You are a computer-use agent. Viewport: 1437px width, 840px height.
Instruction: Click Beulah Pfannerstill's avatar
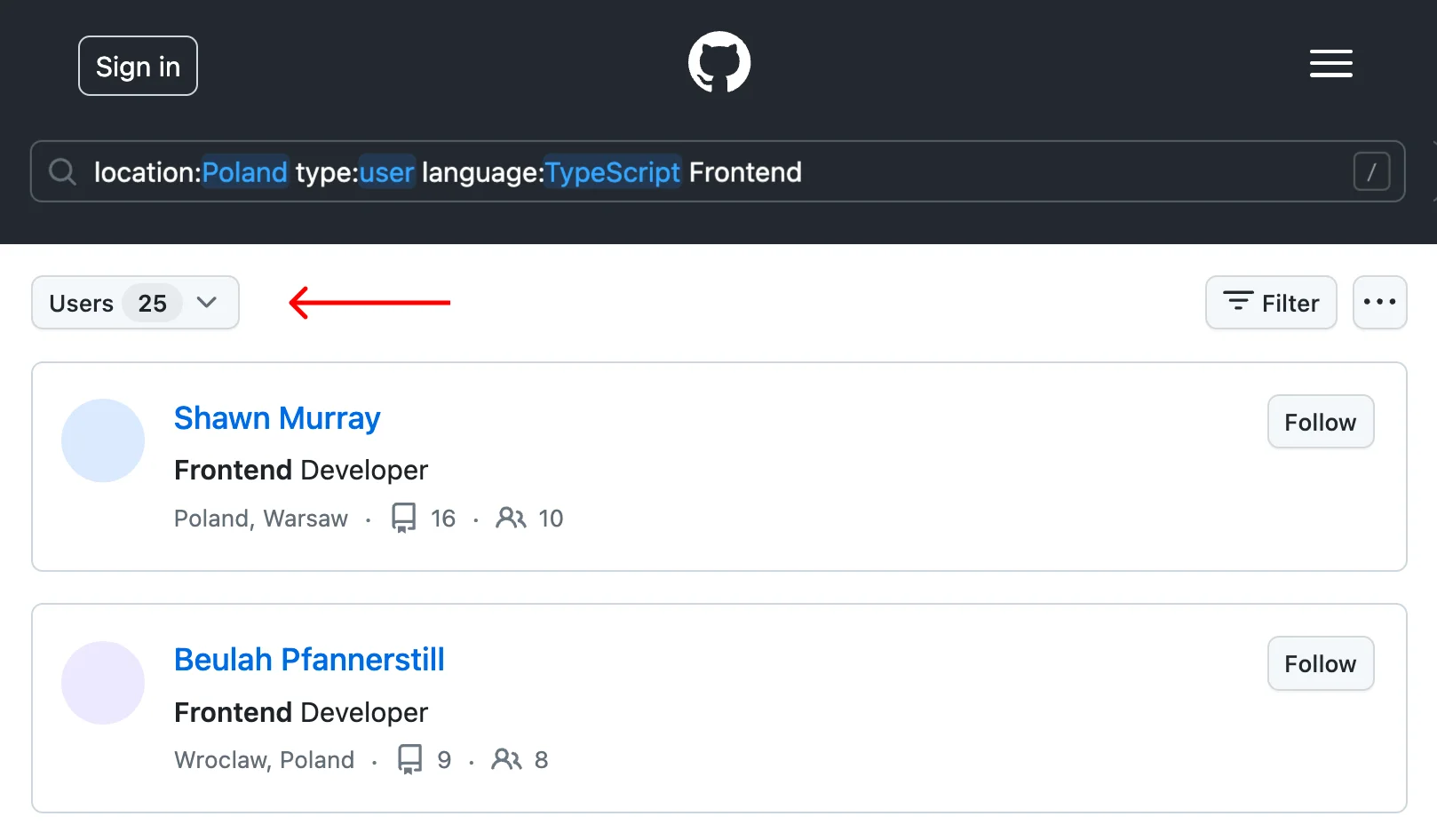coord(103,683)
